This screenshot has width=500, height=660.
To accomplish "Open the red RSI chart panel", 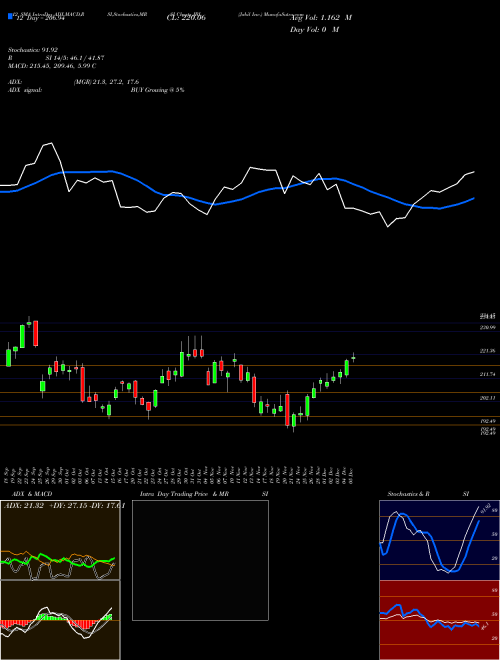I will pos(439,620).
